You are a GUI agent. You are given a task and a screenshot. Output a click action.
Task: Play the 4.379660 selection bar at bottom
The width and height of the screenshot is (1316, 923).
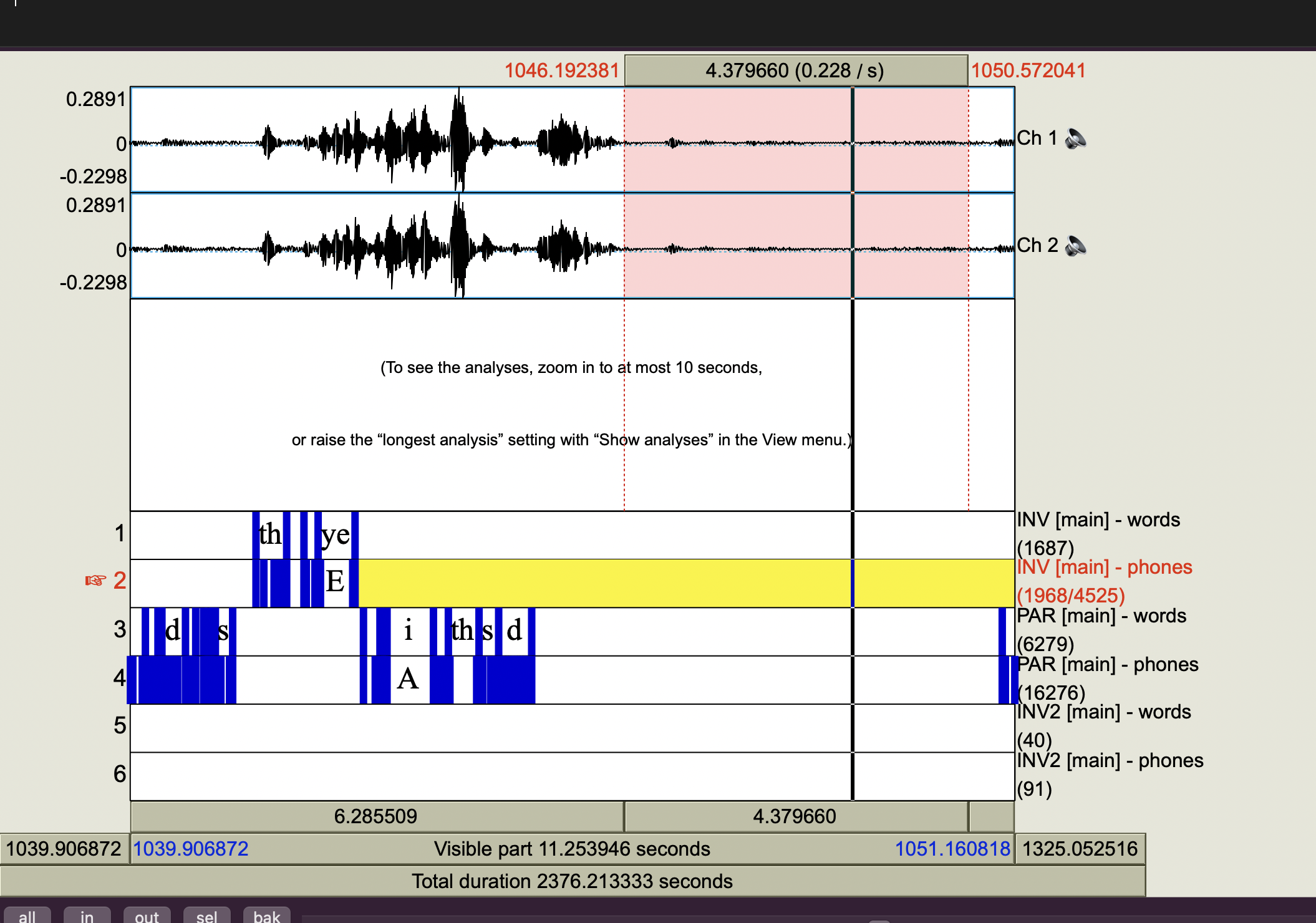tap(796, 816)
